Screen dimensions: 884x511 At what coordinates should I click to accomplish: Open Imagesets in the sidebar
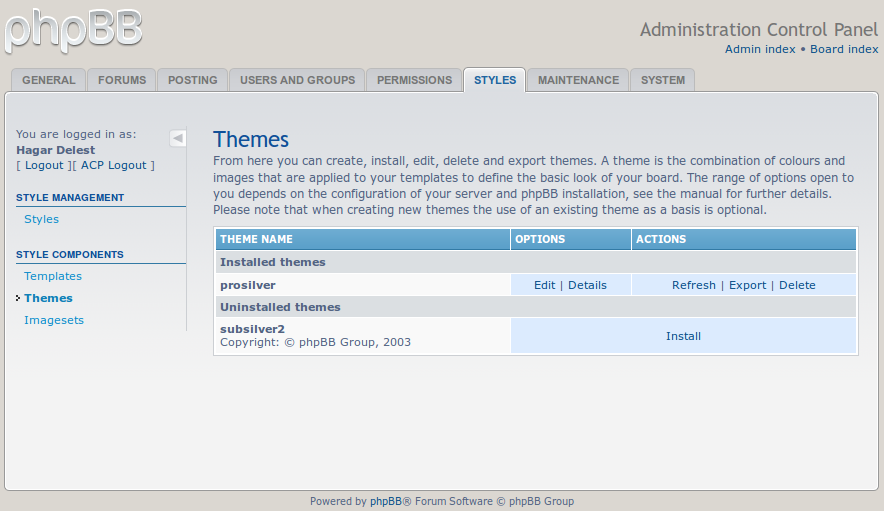pos(54,320)
